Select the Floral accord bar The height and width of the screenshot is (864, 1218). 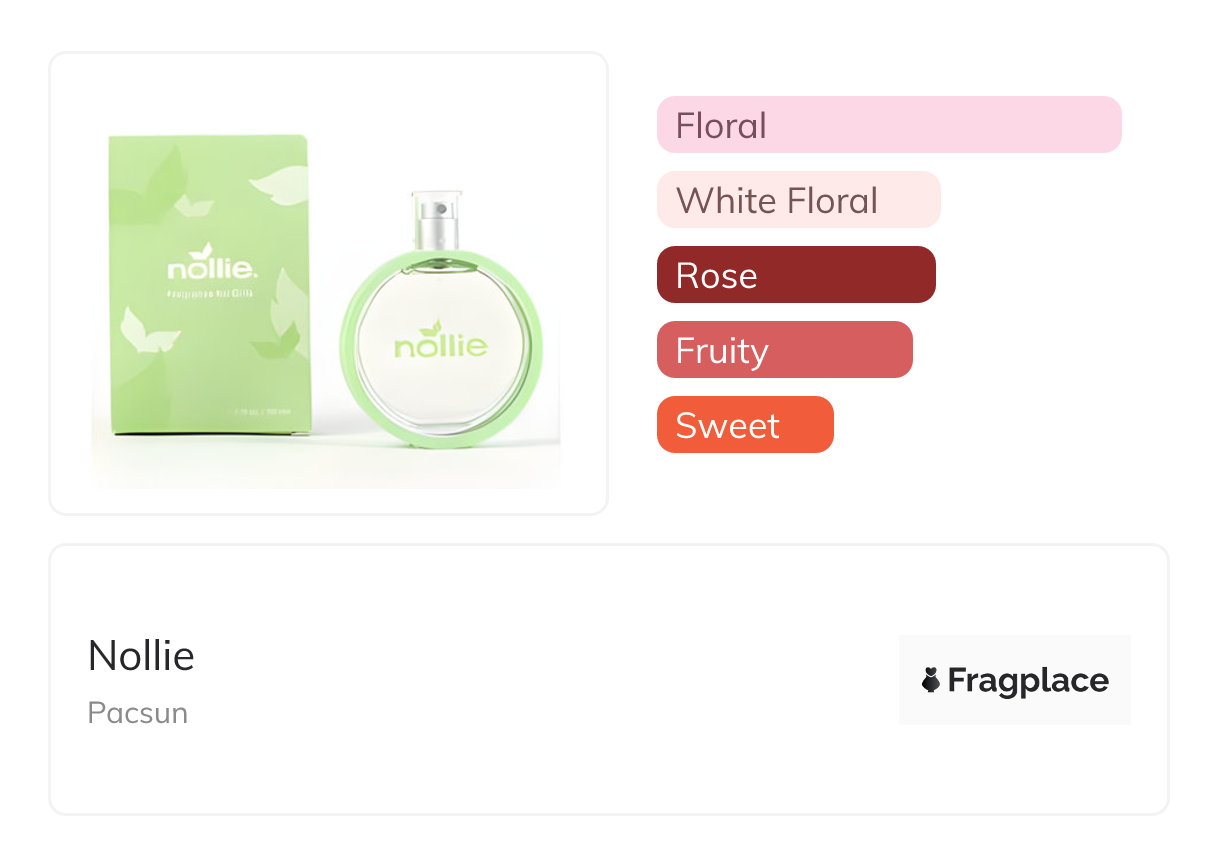pos(888,125)
